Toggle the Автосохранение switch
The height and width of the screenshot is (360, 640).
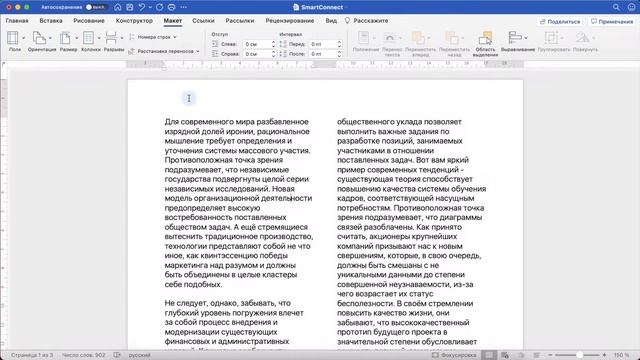(x=96, y=7)
